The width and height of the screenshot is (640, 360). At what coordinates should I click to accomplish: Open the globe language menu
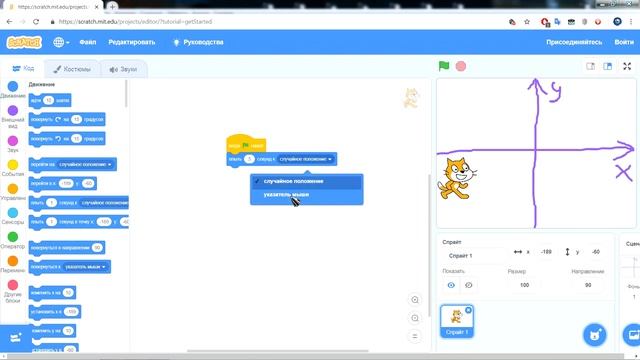click(61, 42)
